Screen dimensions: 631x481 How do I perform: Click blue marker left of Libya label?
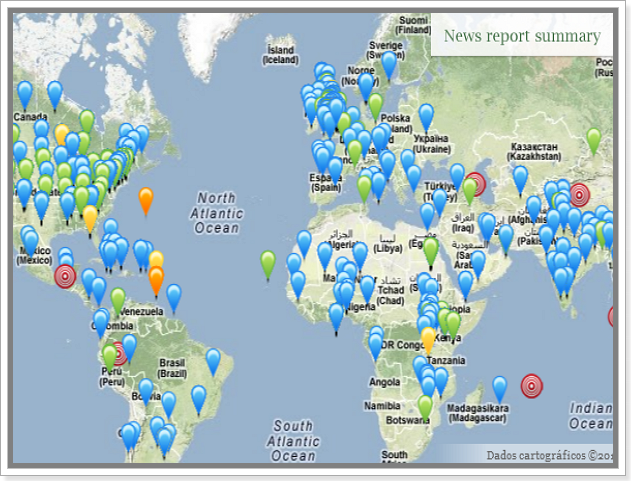(360, 256)
